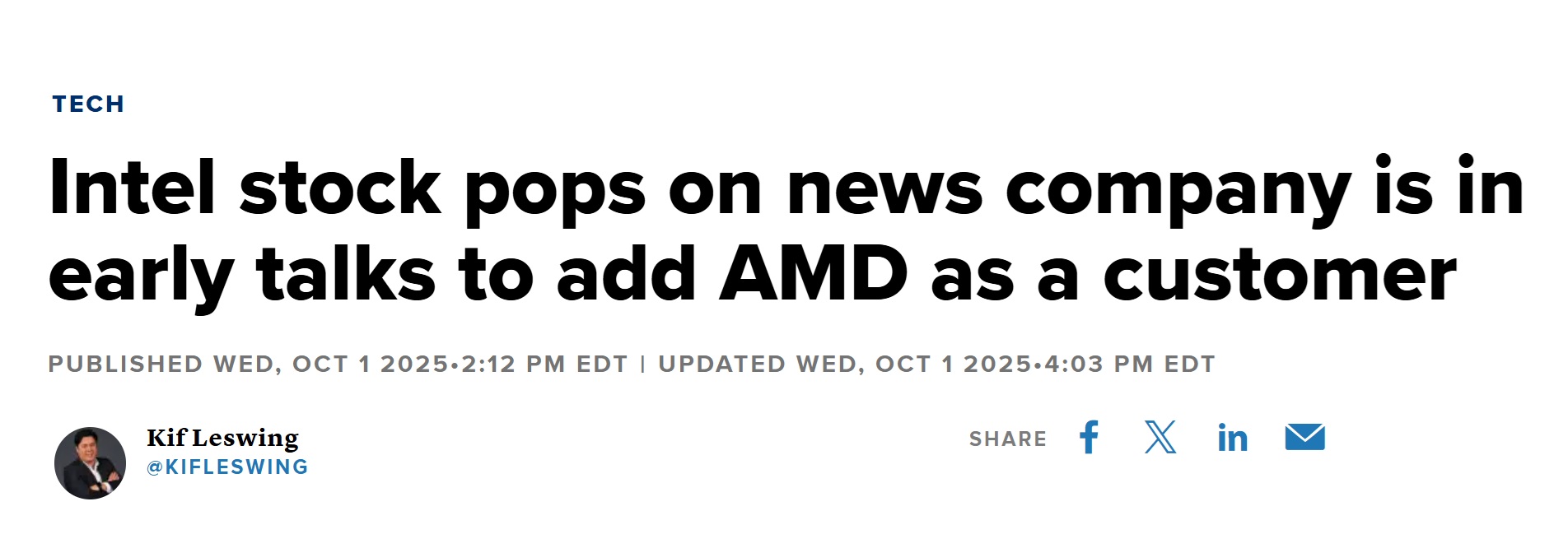
Task: Share the article via email envelope icon
Action: (x=1304, y=438)
